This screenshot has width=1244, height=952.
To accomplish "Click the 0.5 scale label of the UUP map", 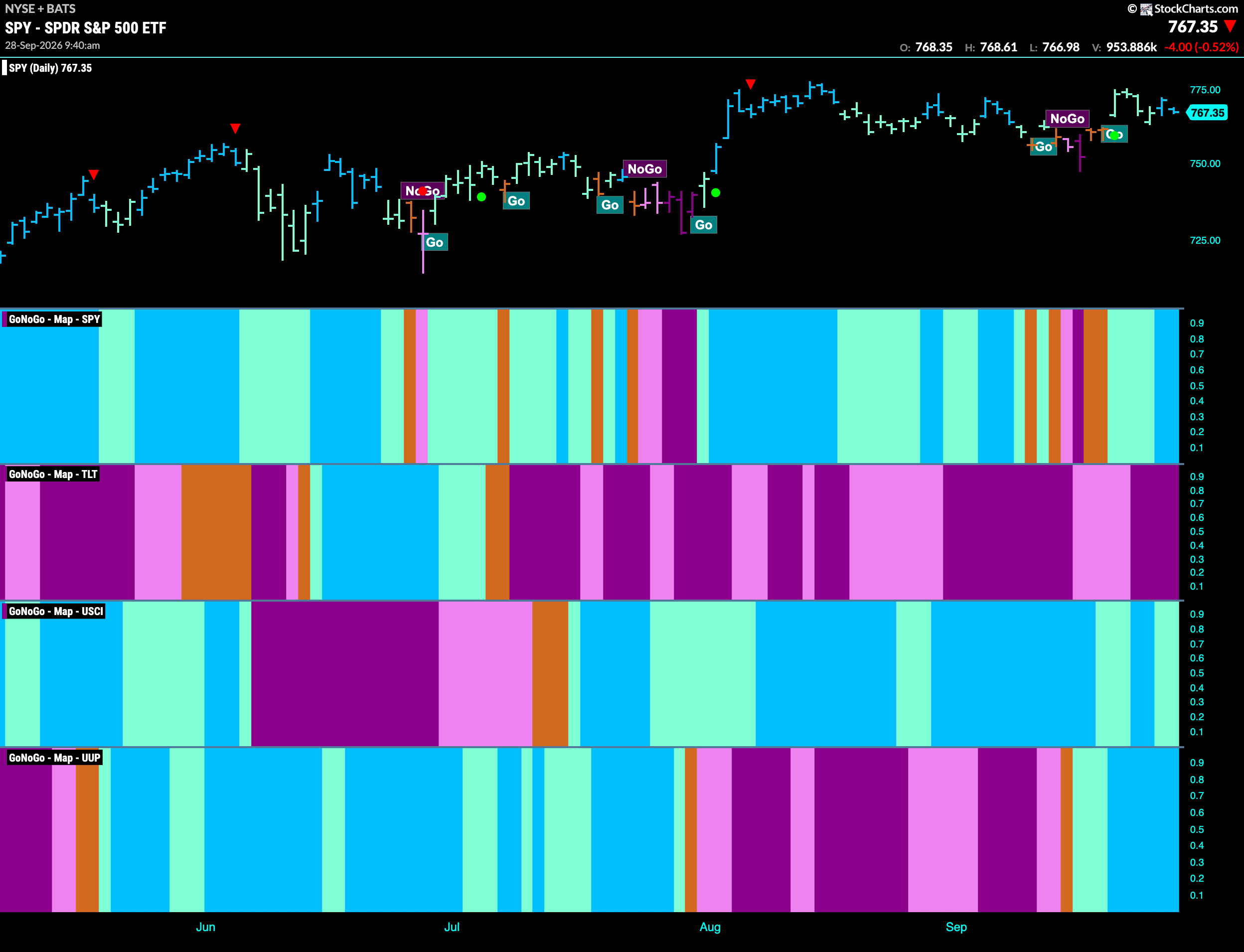I will click(1197, 829).
